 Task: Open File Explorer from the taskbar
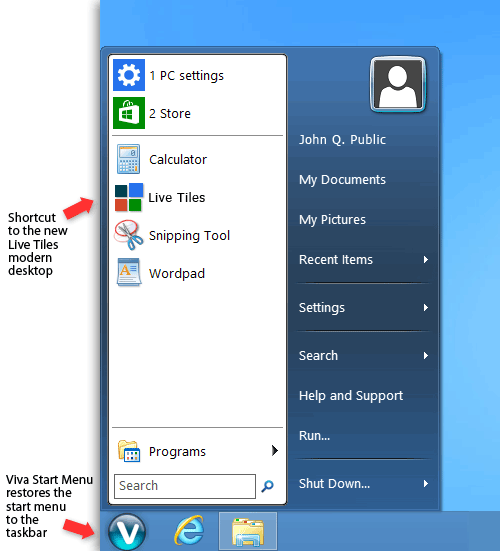pos(248,532)
